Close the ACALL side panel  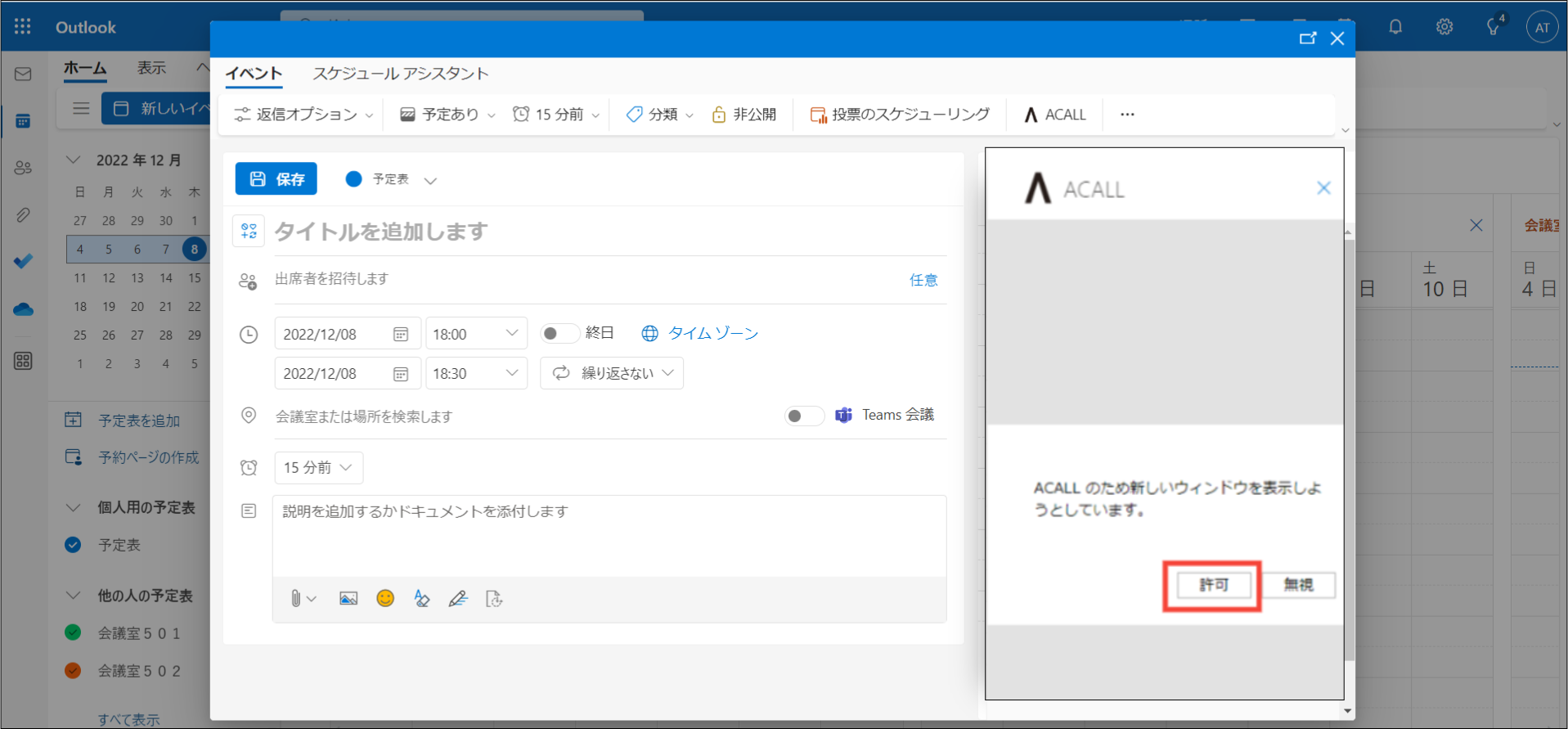(1323, 188)
